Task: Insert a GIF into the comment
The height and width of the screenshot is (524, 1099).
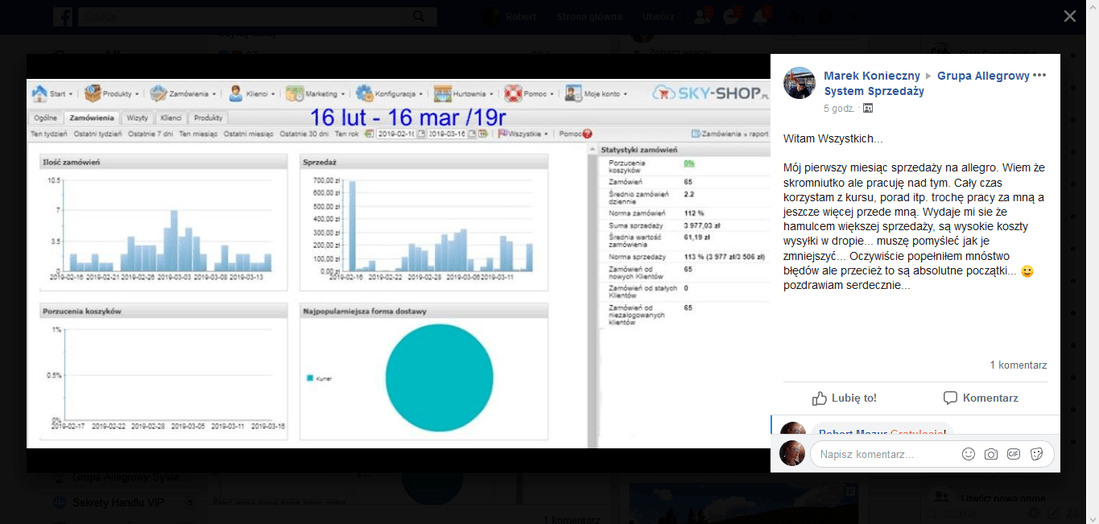Action: pos(1013,454)
